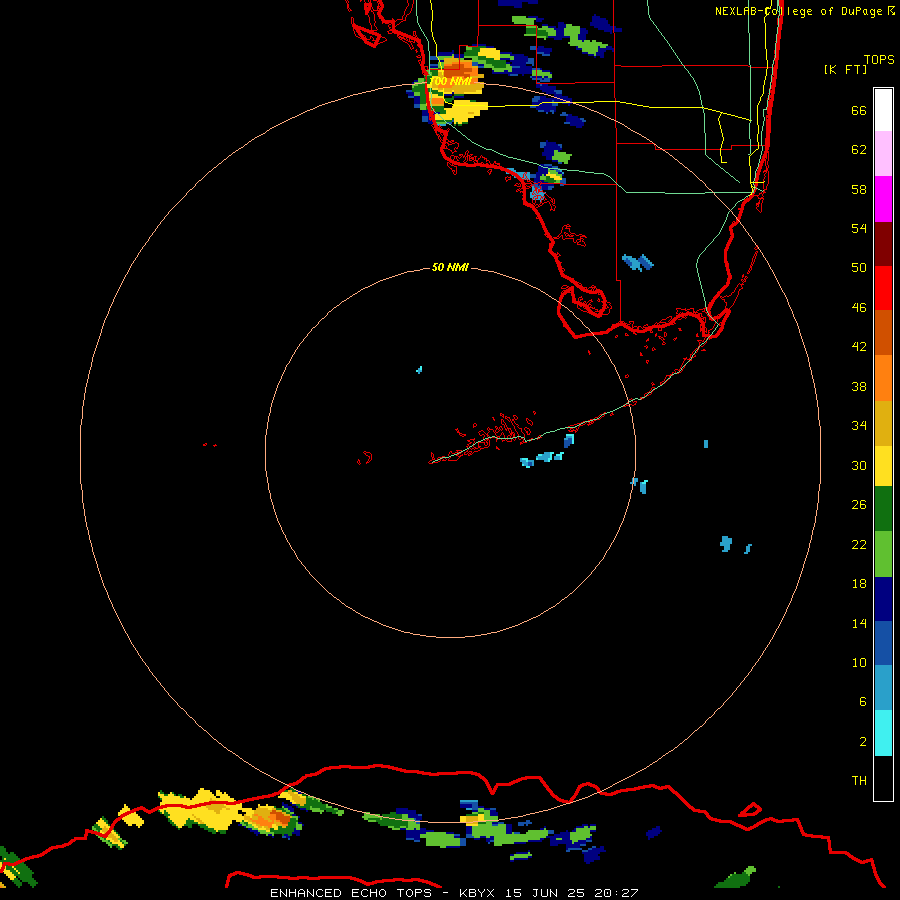Click the legend value 34
Screen dimensions: 900x900
coord(859,426)
